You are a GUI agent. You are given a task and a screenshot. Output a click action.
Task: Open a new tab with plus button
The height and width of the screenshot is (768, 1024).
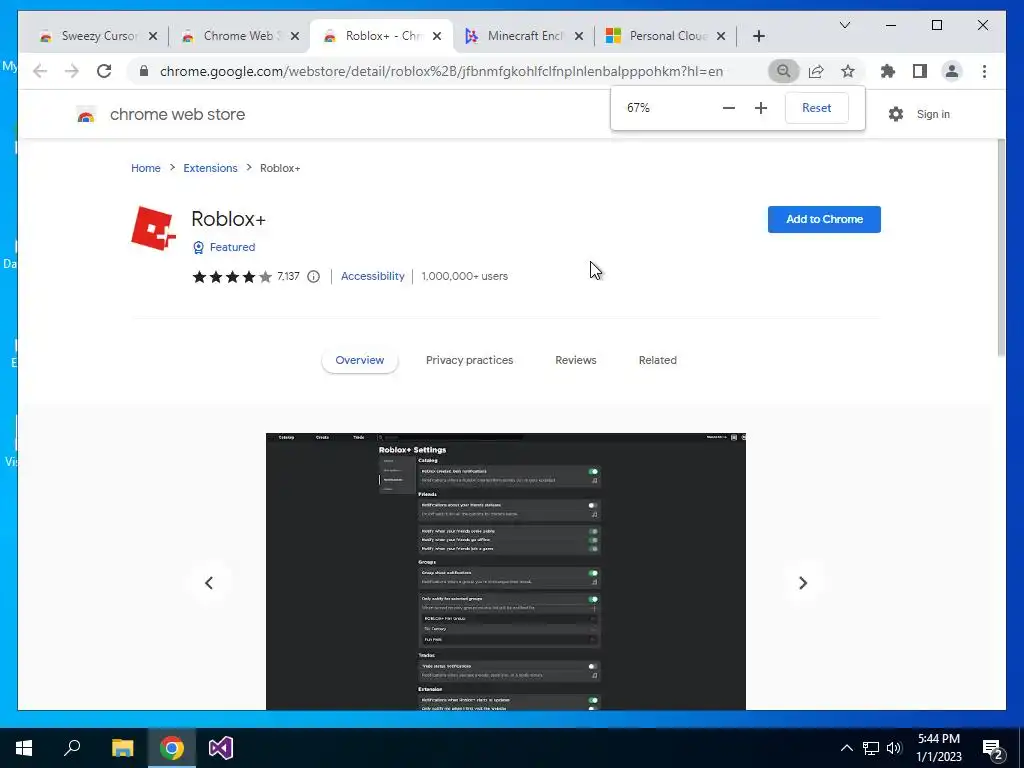click(x=758, y=36)
